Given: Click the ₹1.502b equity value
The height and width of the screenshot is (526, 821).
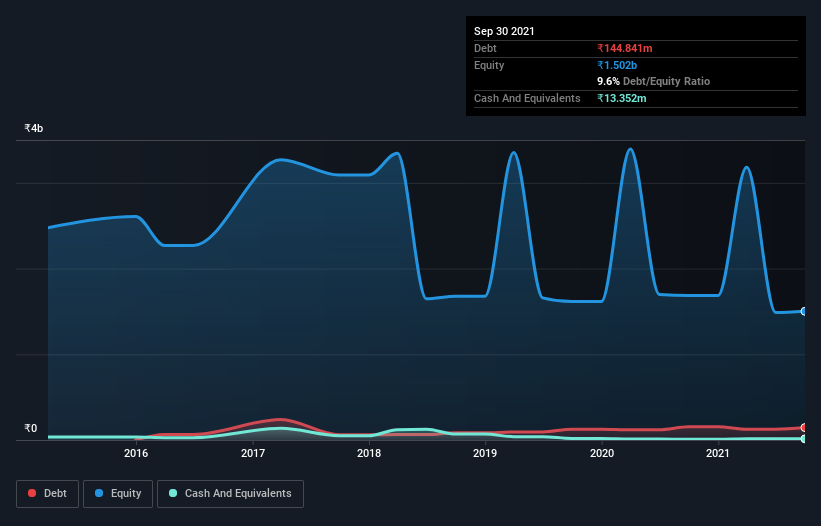Looking at the screenshot, I should click(617, 65).
